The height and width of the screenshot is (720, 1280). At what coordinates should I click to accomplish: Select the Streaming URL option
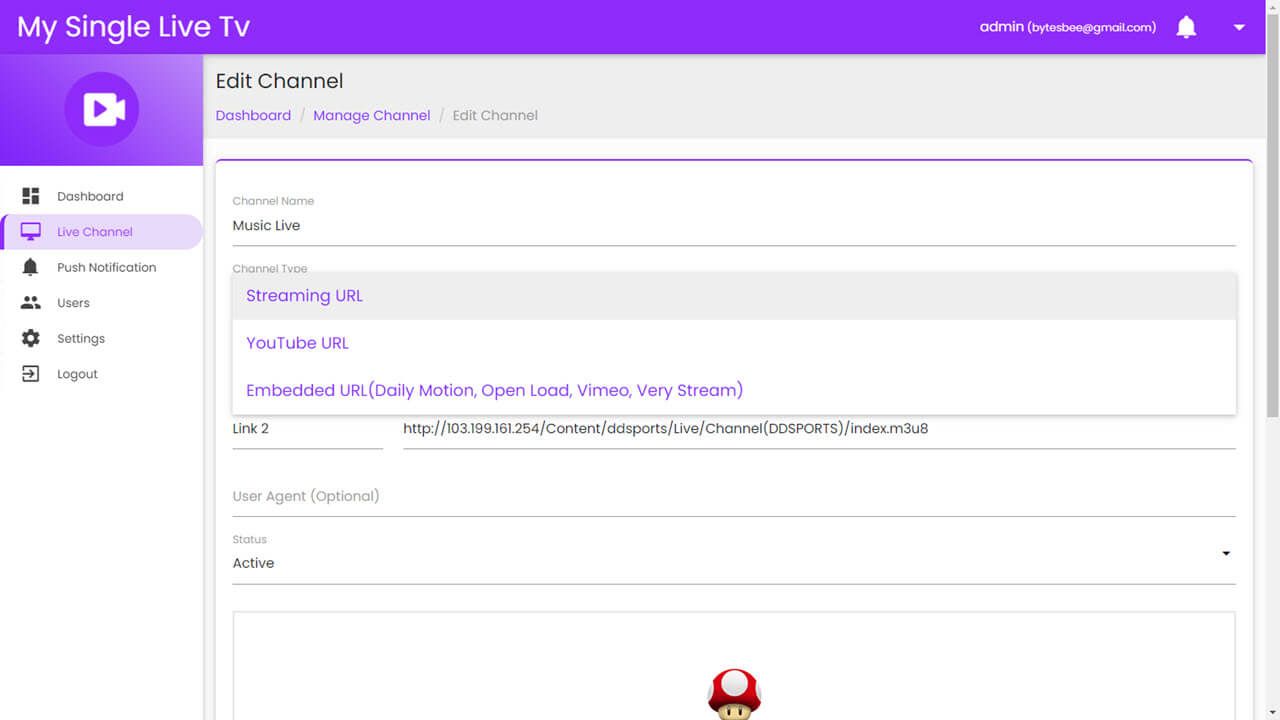click(x=734, y=296)
